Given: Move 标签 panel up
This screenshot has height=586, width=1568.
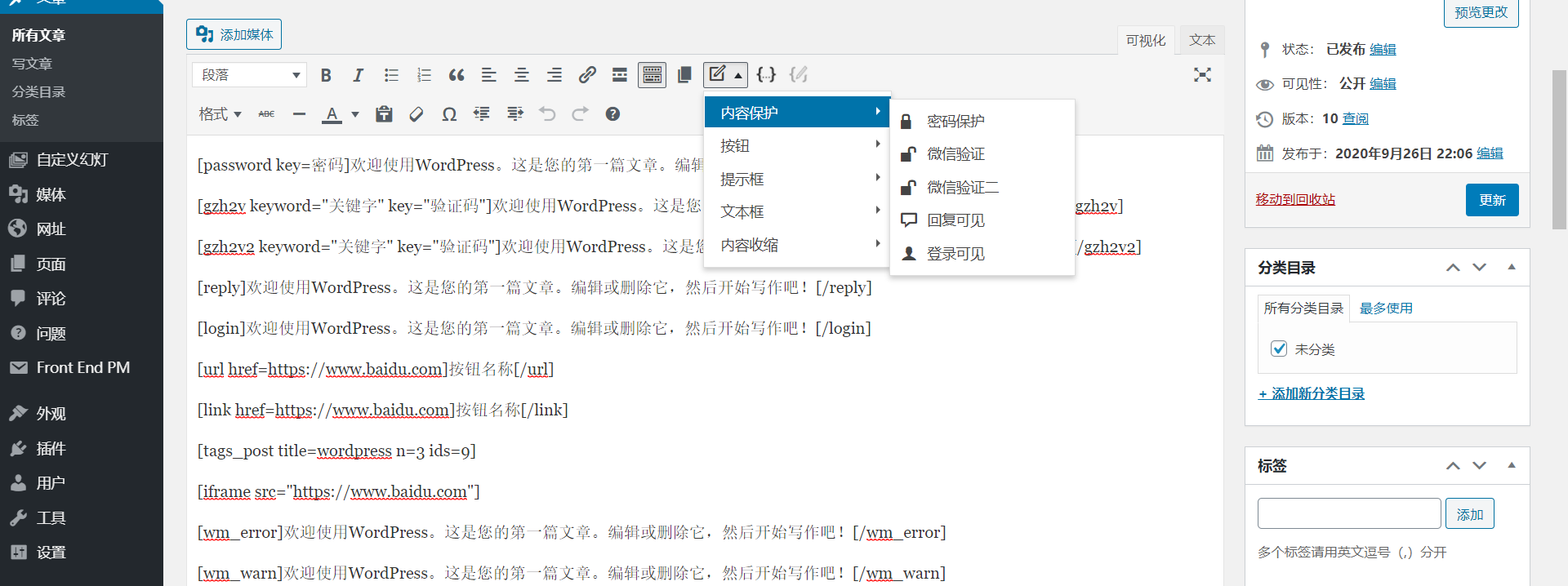Looking at the screenshot, I should [x=1453, y=465].
